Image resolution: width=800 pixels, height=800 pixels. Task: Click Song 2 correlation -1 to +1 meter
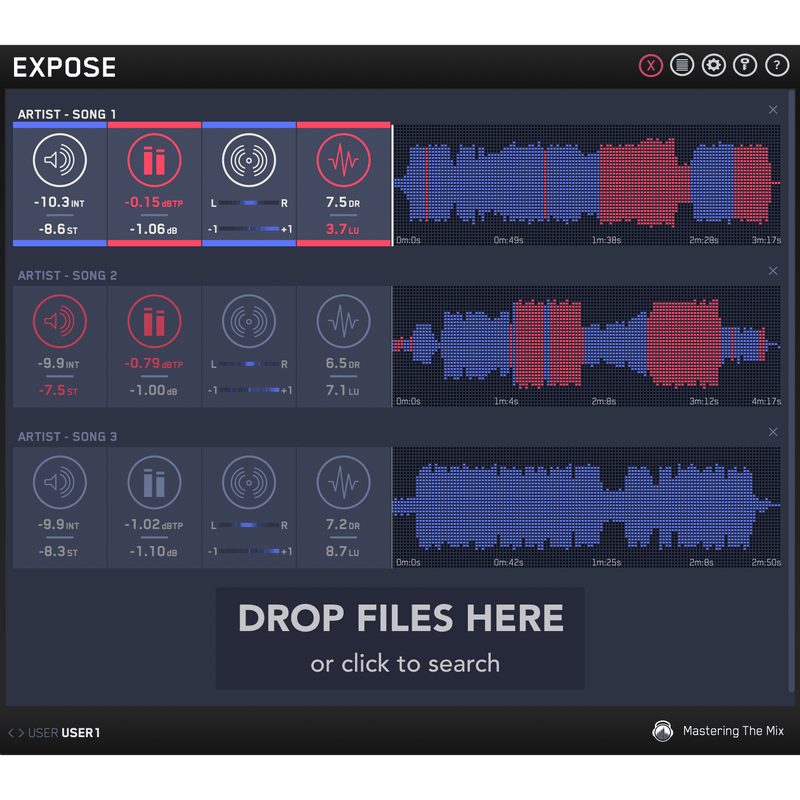click(x=249, y=390)
